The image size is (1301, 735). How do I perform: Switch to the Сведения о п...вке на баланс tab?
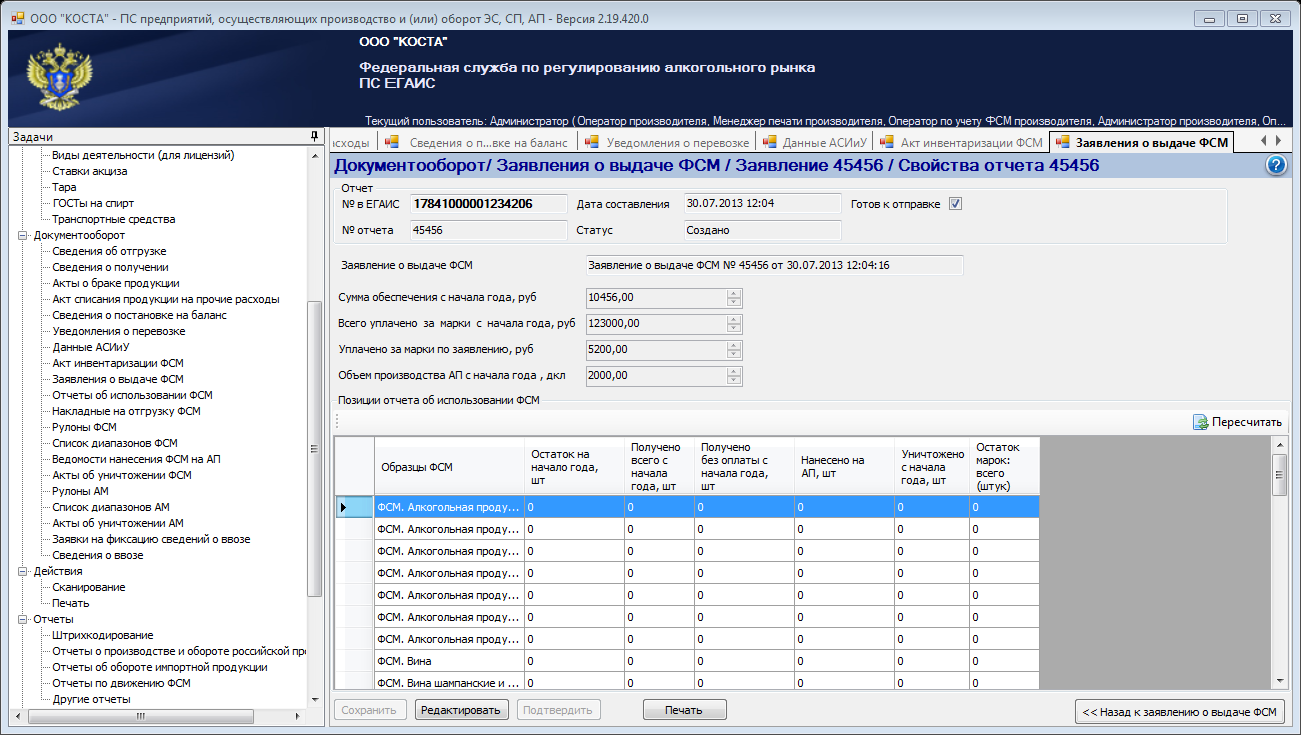[x=478, y=142]
